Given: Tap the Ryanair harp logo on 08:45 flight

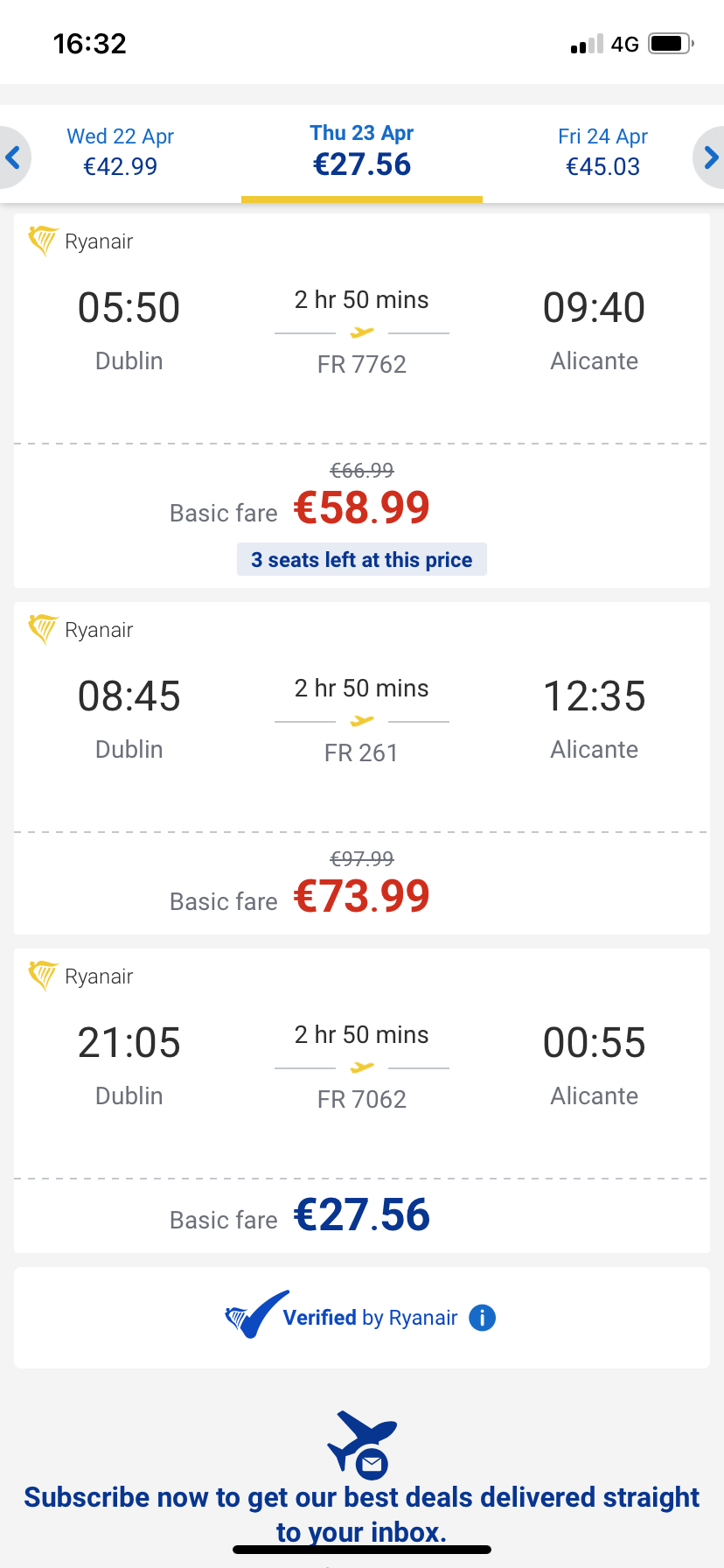Looking at the screenshot, I should pos(42,629).
